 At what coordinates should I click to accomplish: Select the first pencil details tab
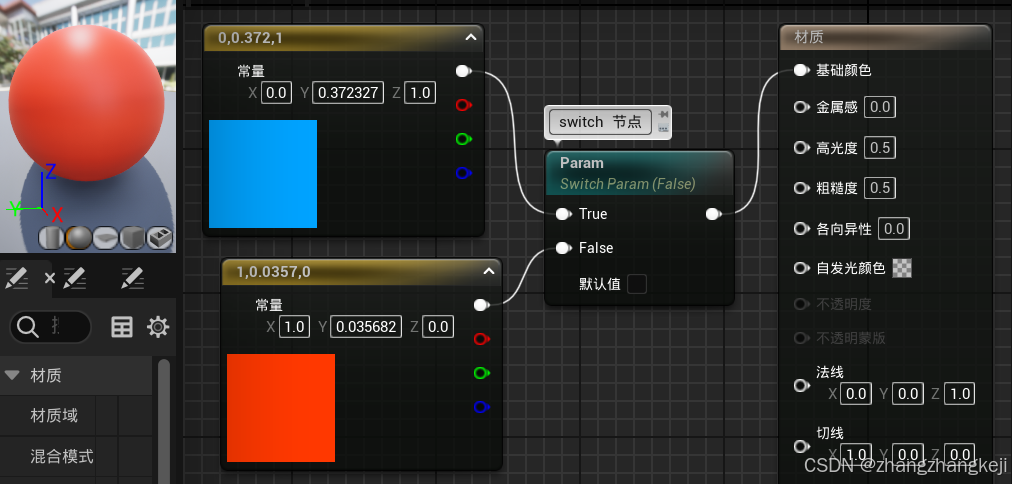click(x=16, y=279)
